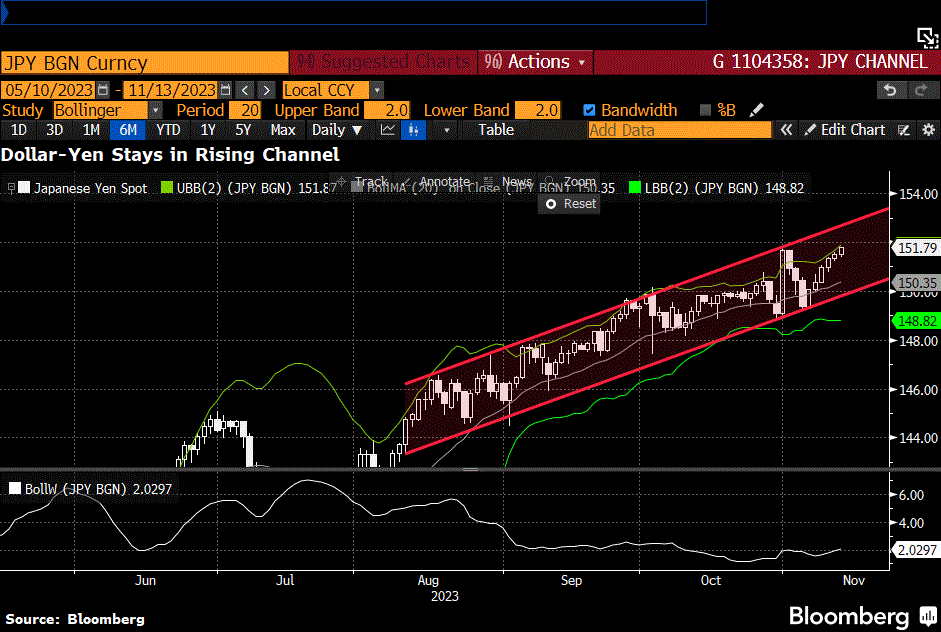941x632 pixels.
Task: Toggle Japanese Yen Spot series visibility
Action: tap(24, 188)
